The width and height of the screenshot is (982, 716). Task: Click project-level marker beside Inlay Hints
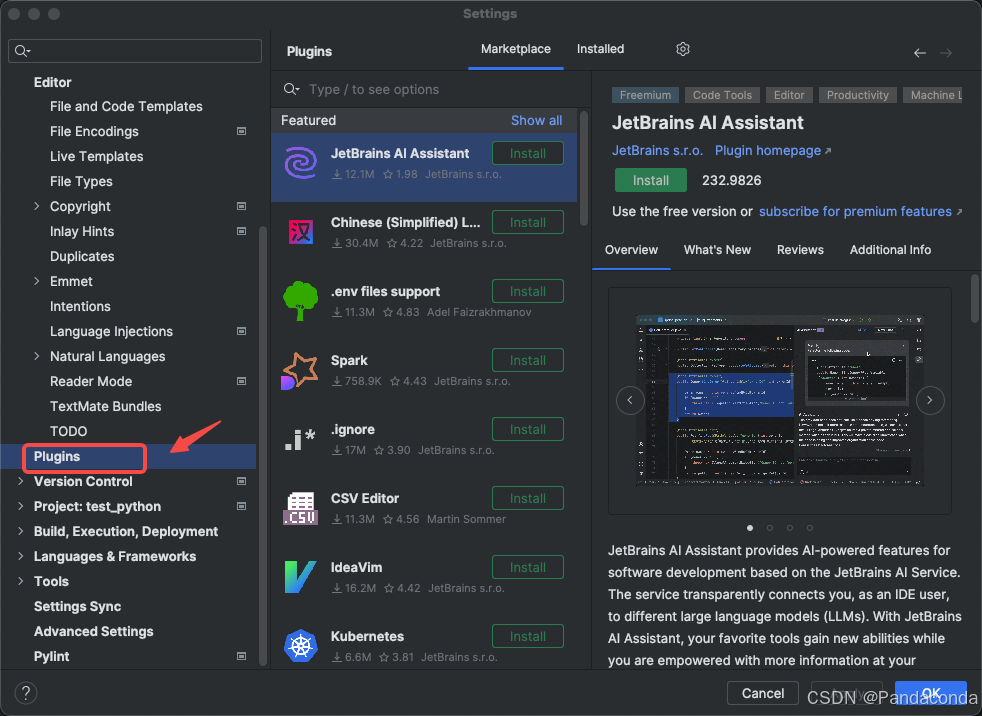[241, 231]
